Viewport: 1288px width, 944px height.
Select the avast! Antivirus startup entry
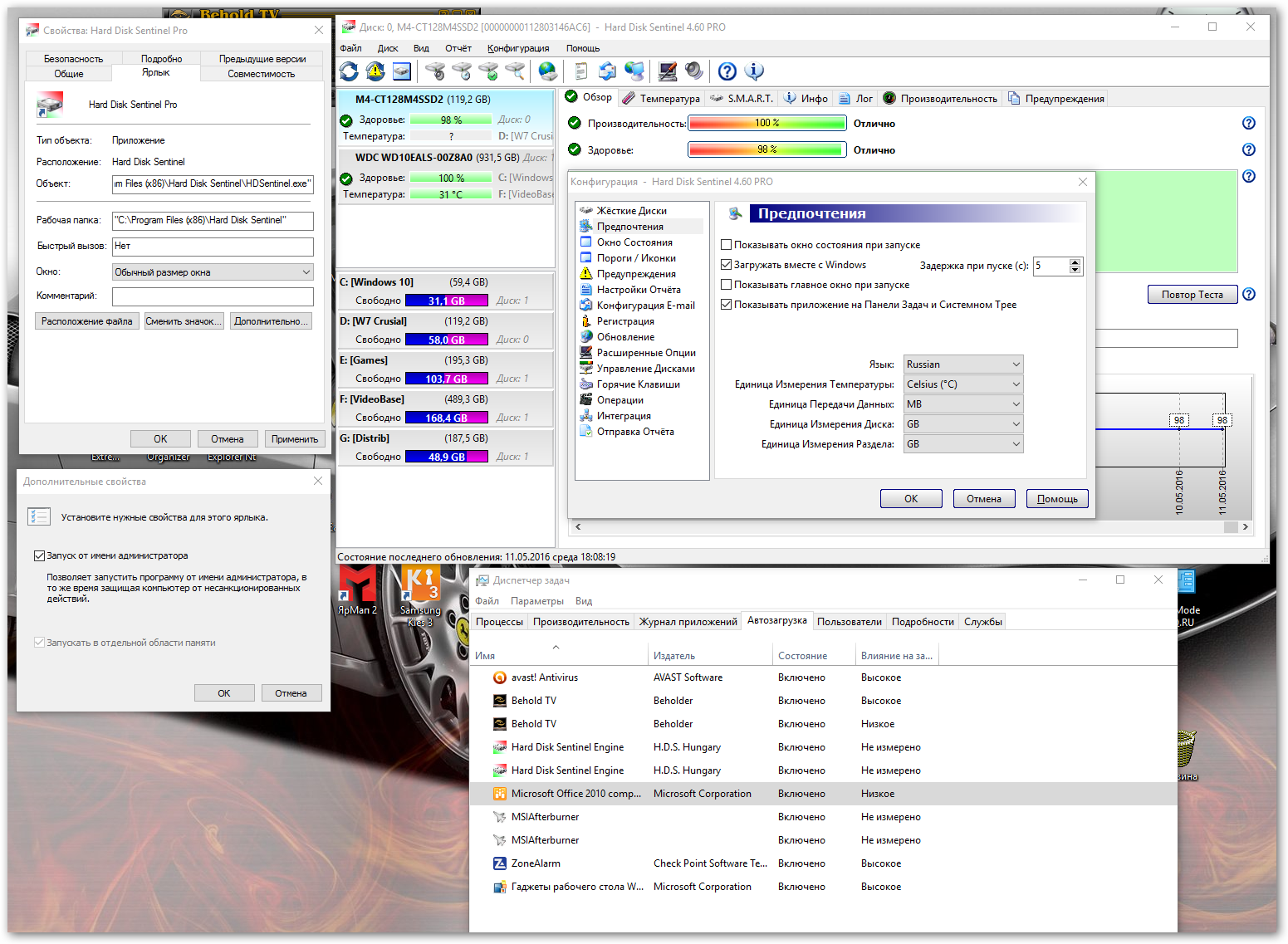(x=823, y=677)
